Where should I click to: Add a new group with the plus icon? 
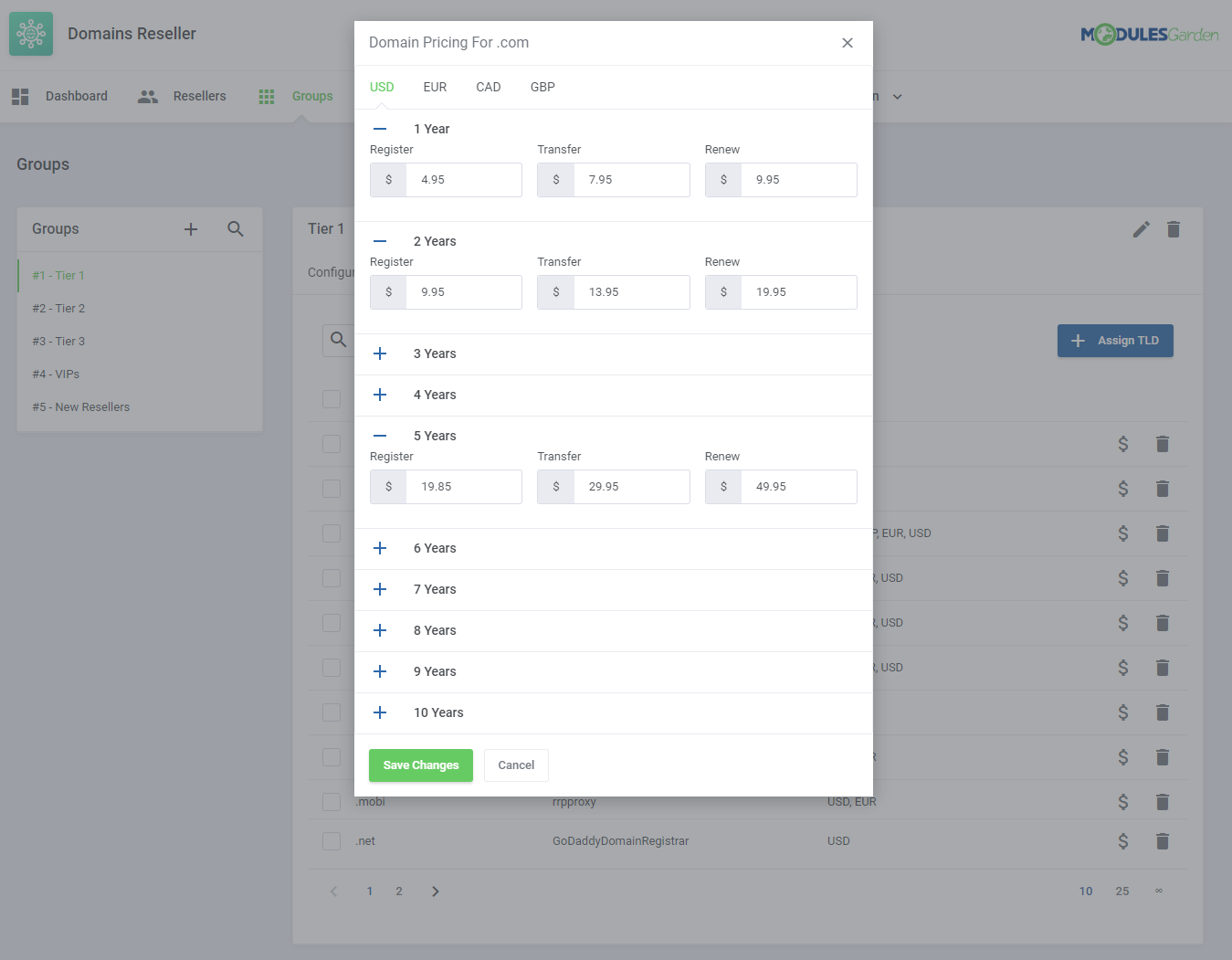191,229
